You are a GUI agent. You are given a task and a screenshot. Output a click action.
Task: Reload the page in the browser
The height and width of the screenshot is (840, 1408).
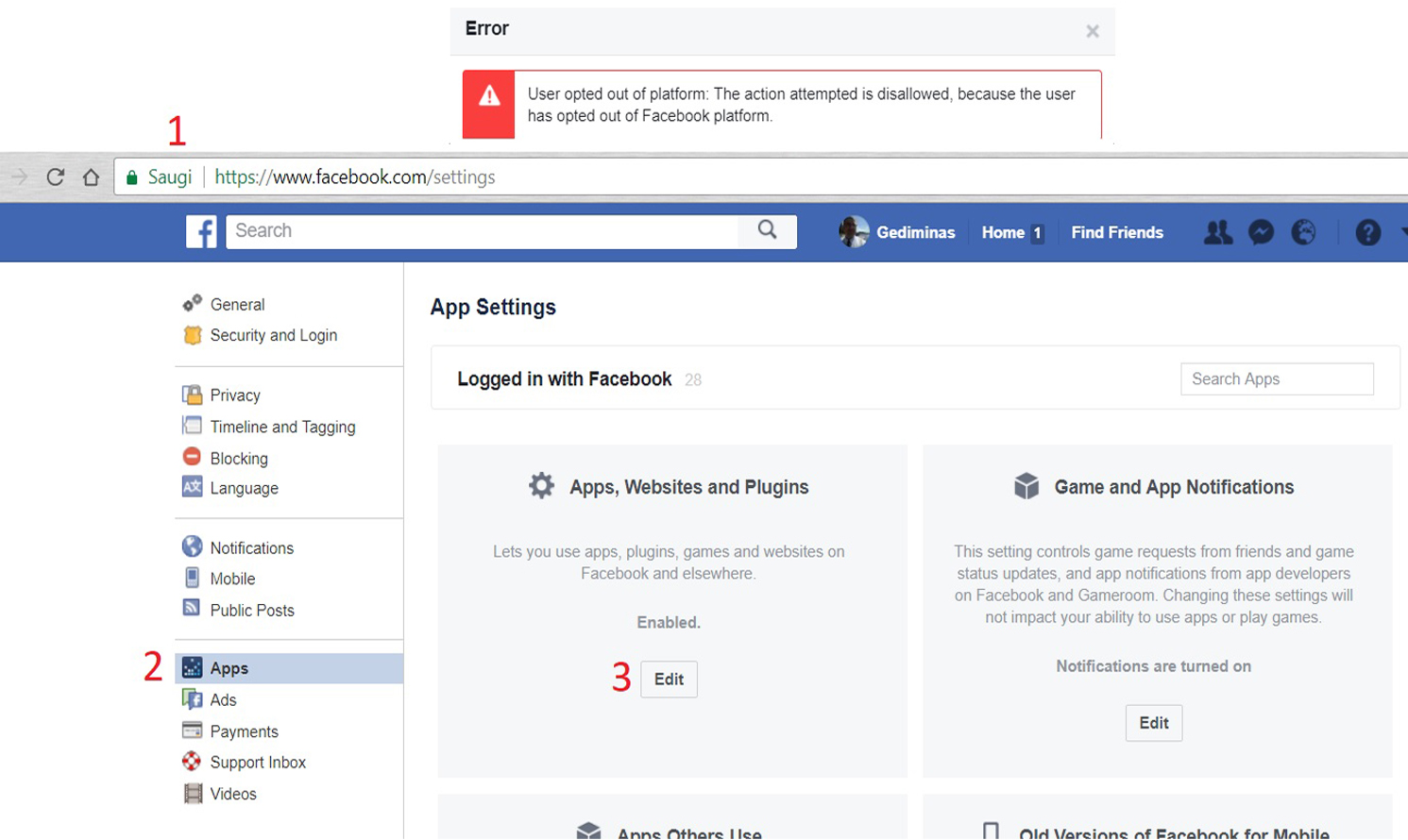55,177
